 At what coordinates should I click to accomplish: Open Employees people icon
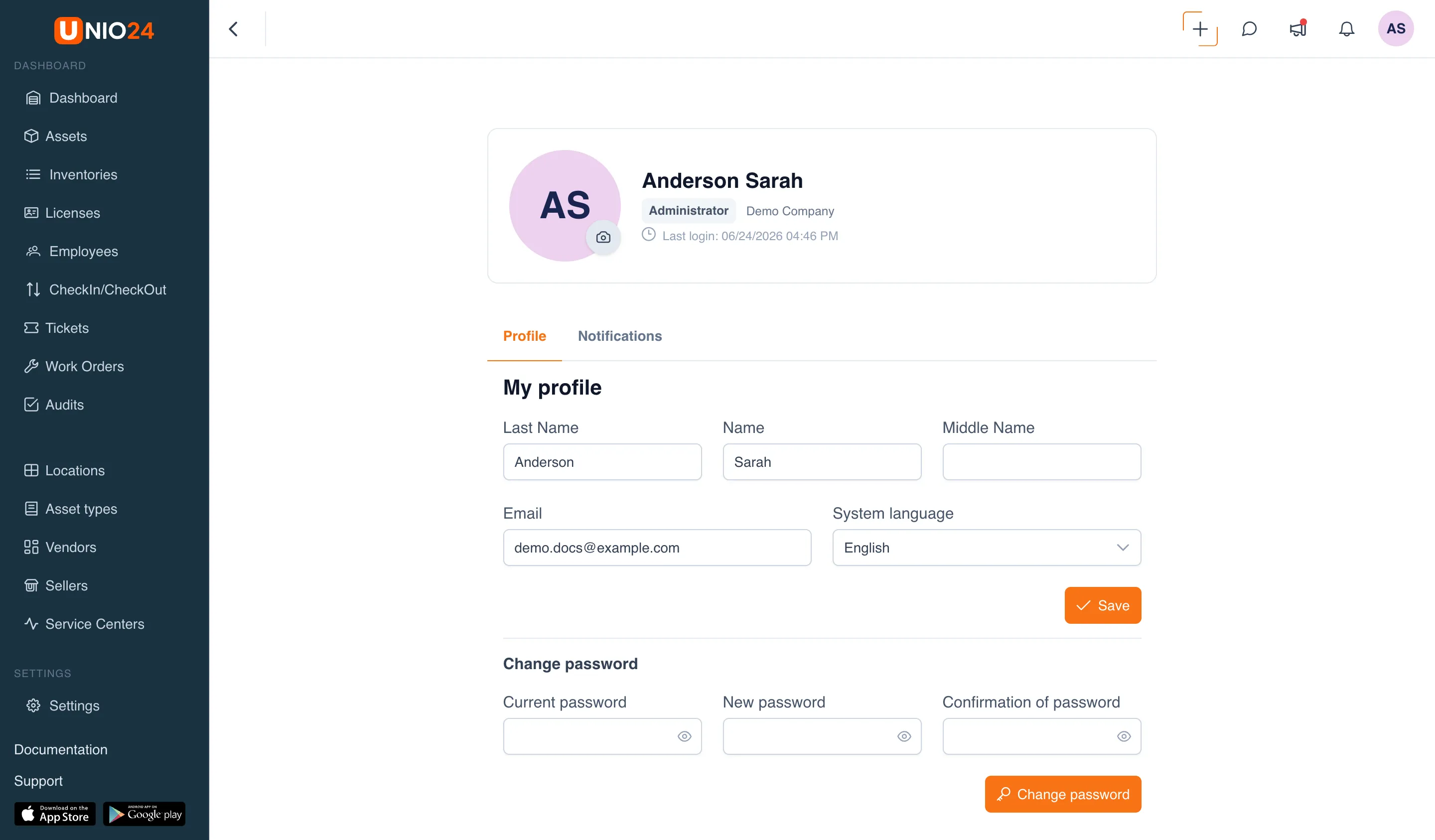[33, 251]
